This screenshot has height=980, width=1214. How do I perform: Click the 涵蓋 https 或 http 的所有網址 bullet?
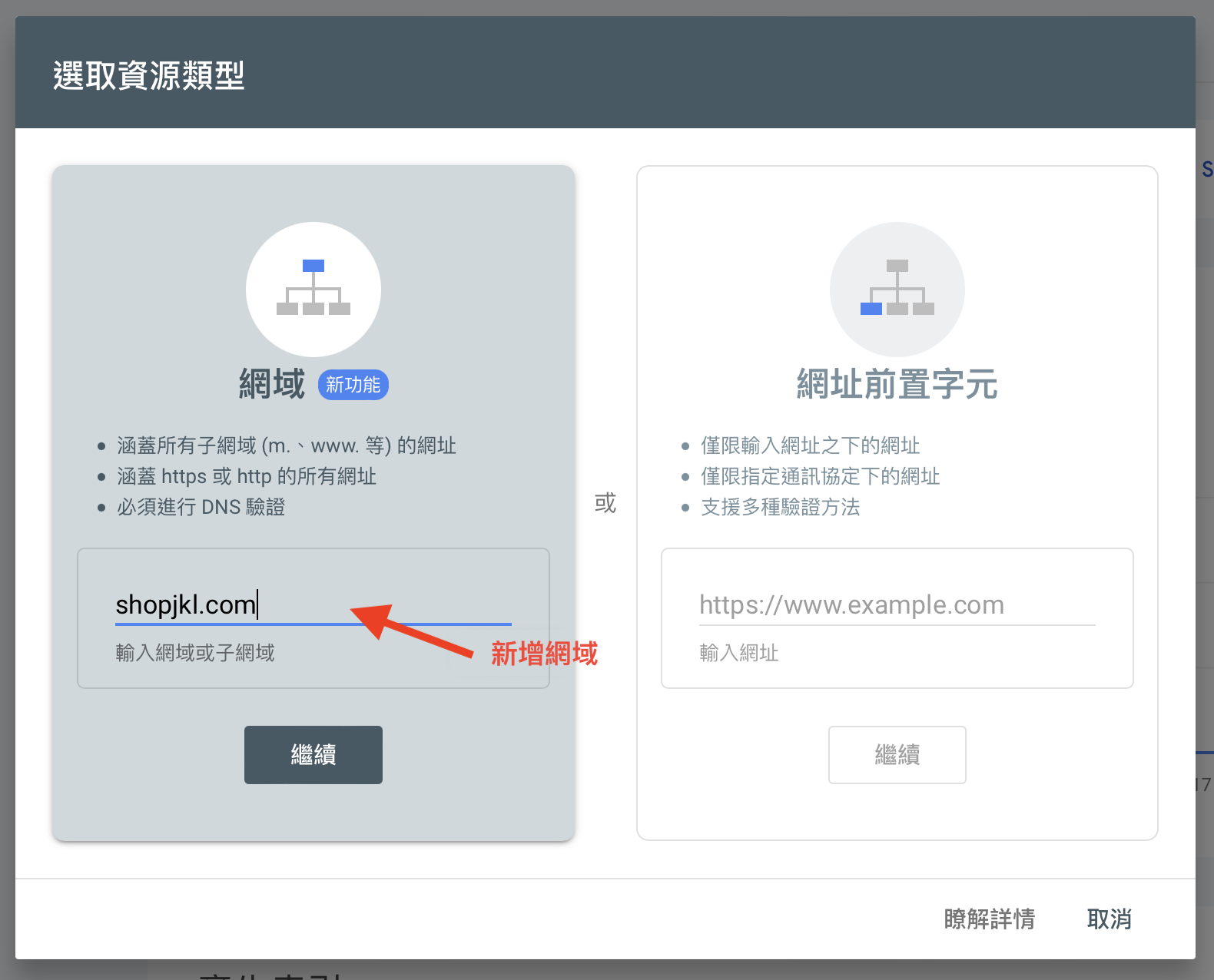246,476
